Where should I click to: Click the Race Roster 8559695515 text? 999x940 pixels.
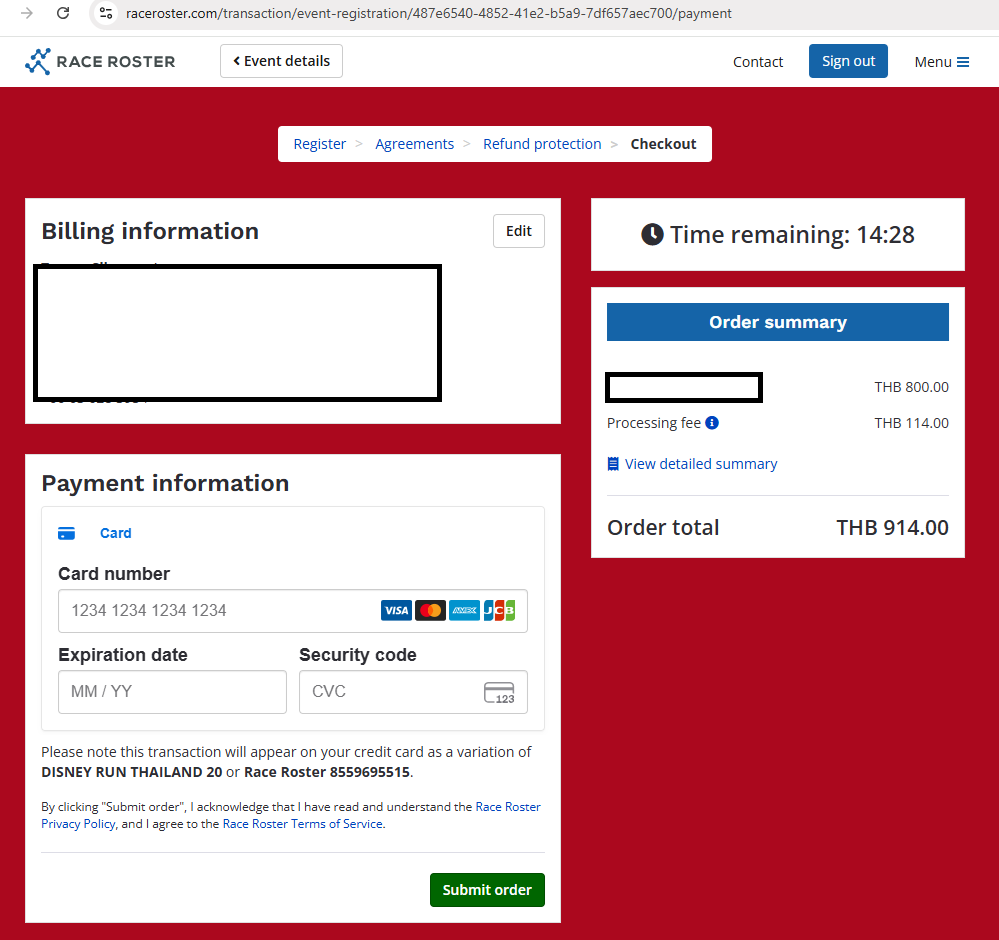tap(327, 772)
